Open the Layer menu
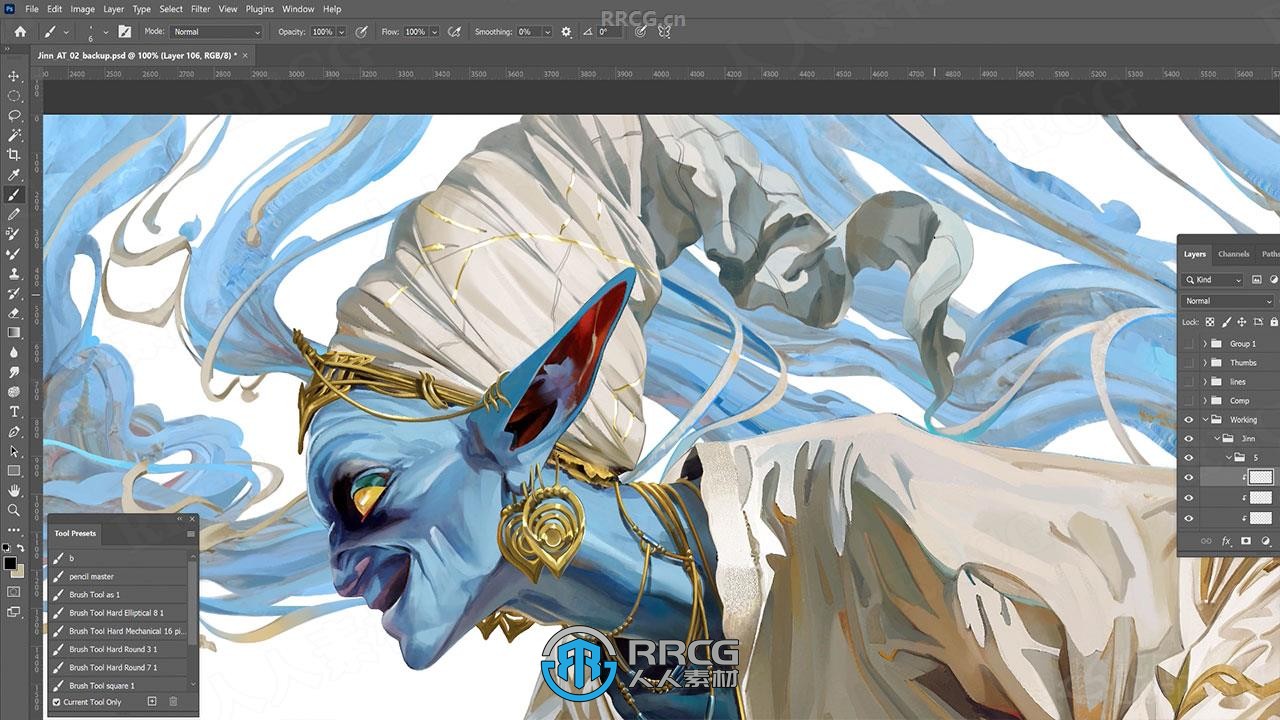The image size is (1280, 720). point(114,9)
